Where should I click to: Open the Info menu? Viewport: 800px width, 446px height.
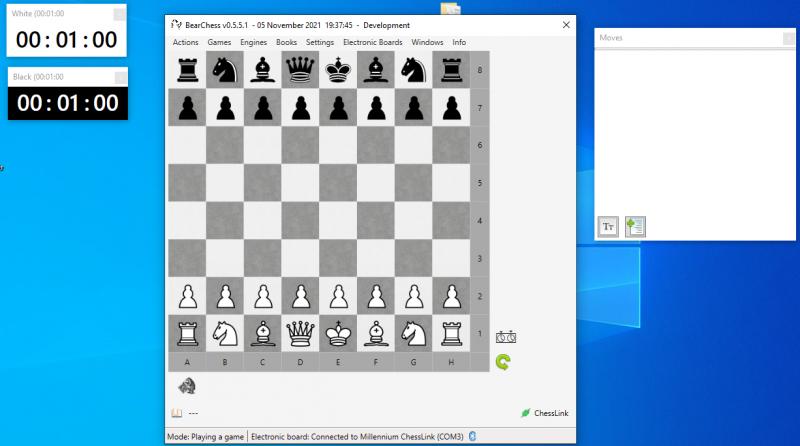[x=459, y=43]
